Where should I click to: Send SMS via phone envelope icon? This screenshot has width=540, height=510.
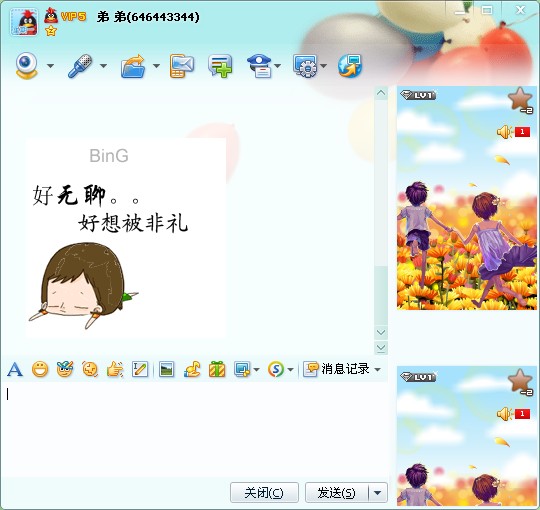(182, 66)
